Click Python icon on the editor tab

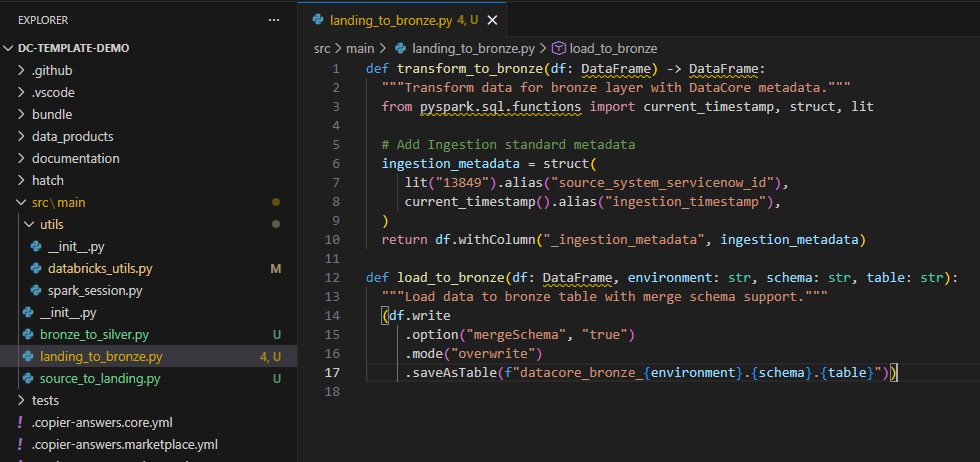(x=318, y=20)
